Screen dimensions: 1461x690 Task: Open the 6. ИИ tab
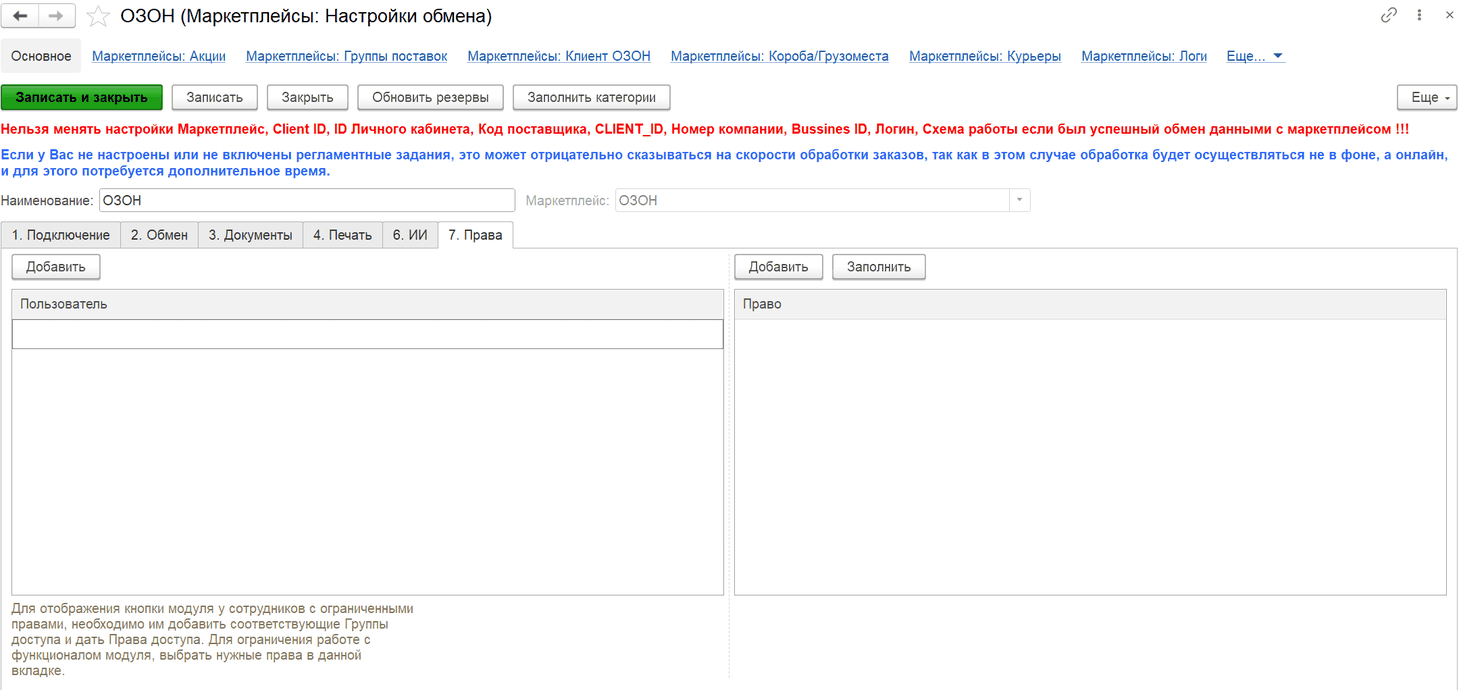click(410, 235)
